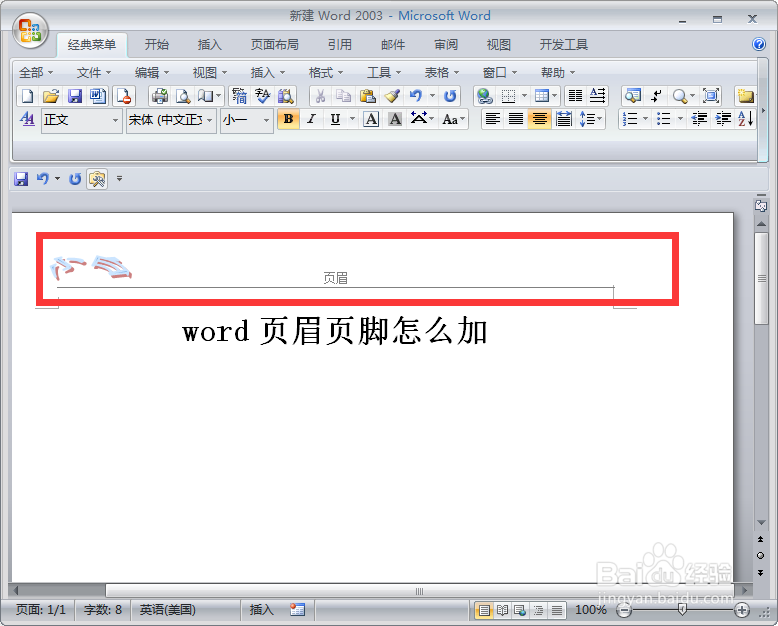778x626 pixels.
Task: Run the spelling and grammar check icon
Action: (262, 96)
